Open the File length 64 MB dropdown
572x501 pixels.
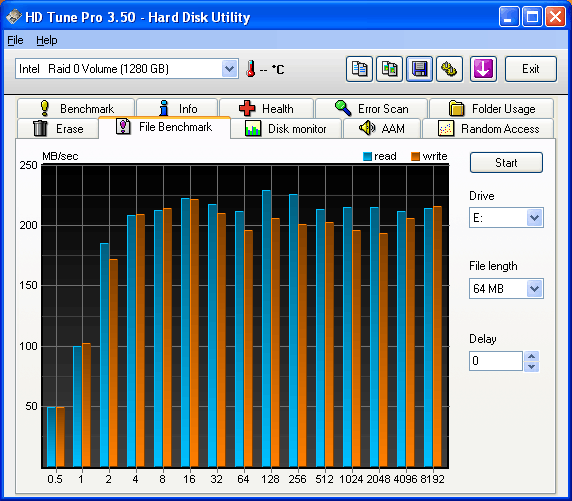(x=534, y=289)
